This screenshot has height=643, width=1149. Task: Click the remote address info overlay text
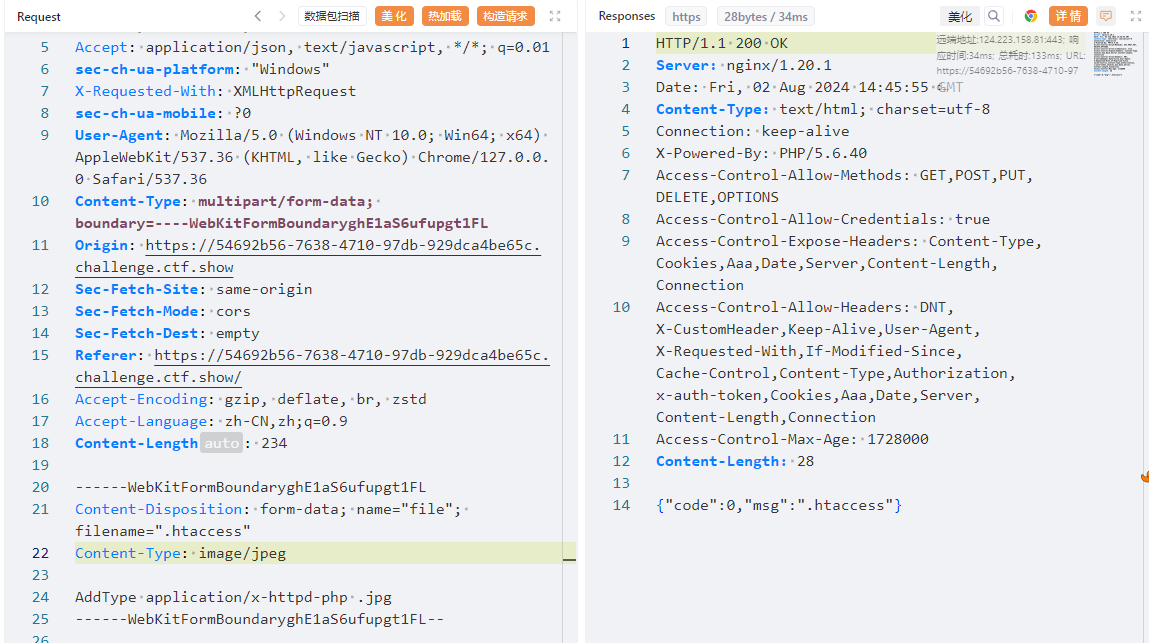click(x=1011, y=55)
